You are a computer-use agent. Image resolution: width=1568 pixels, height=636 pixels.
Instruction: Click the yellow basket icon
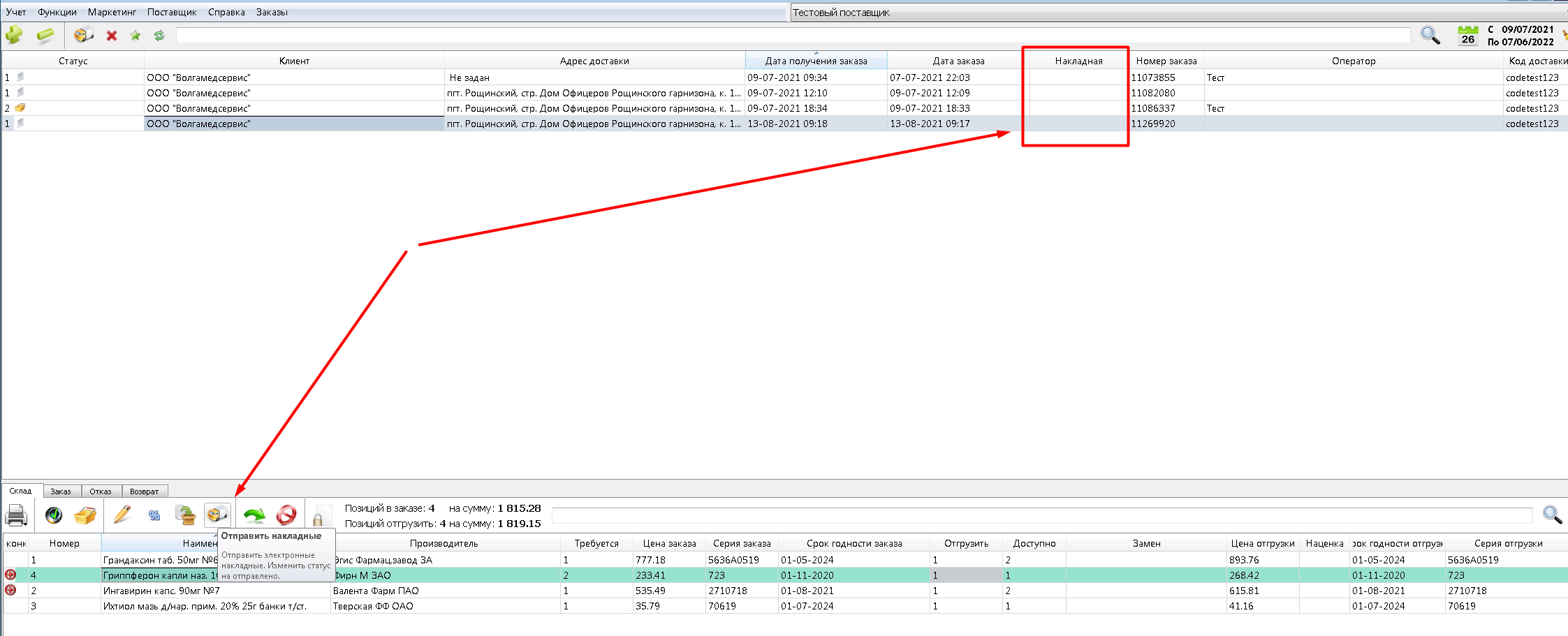pyautogui.click(x=85, y=516)
